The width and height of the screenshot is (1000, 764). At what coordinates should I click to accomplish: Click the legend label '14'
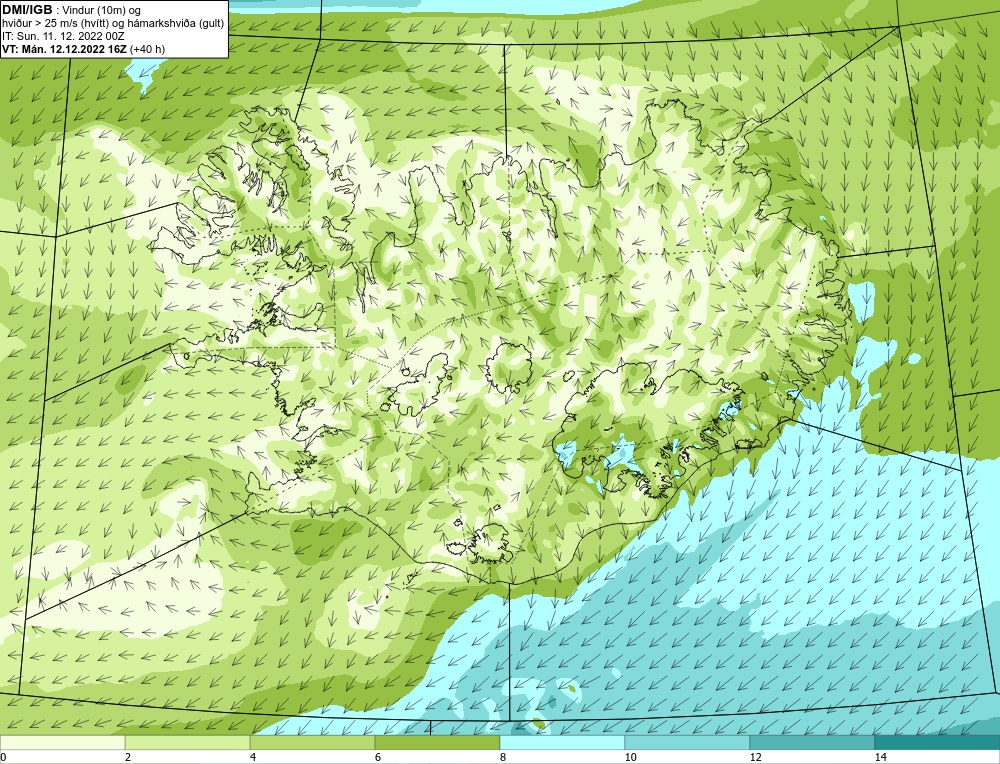[880, 757]
